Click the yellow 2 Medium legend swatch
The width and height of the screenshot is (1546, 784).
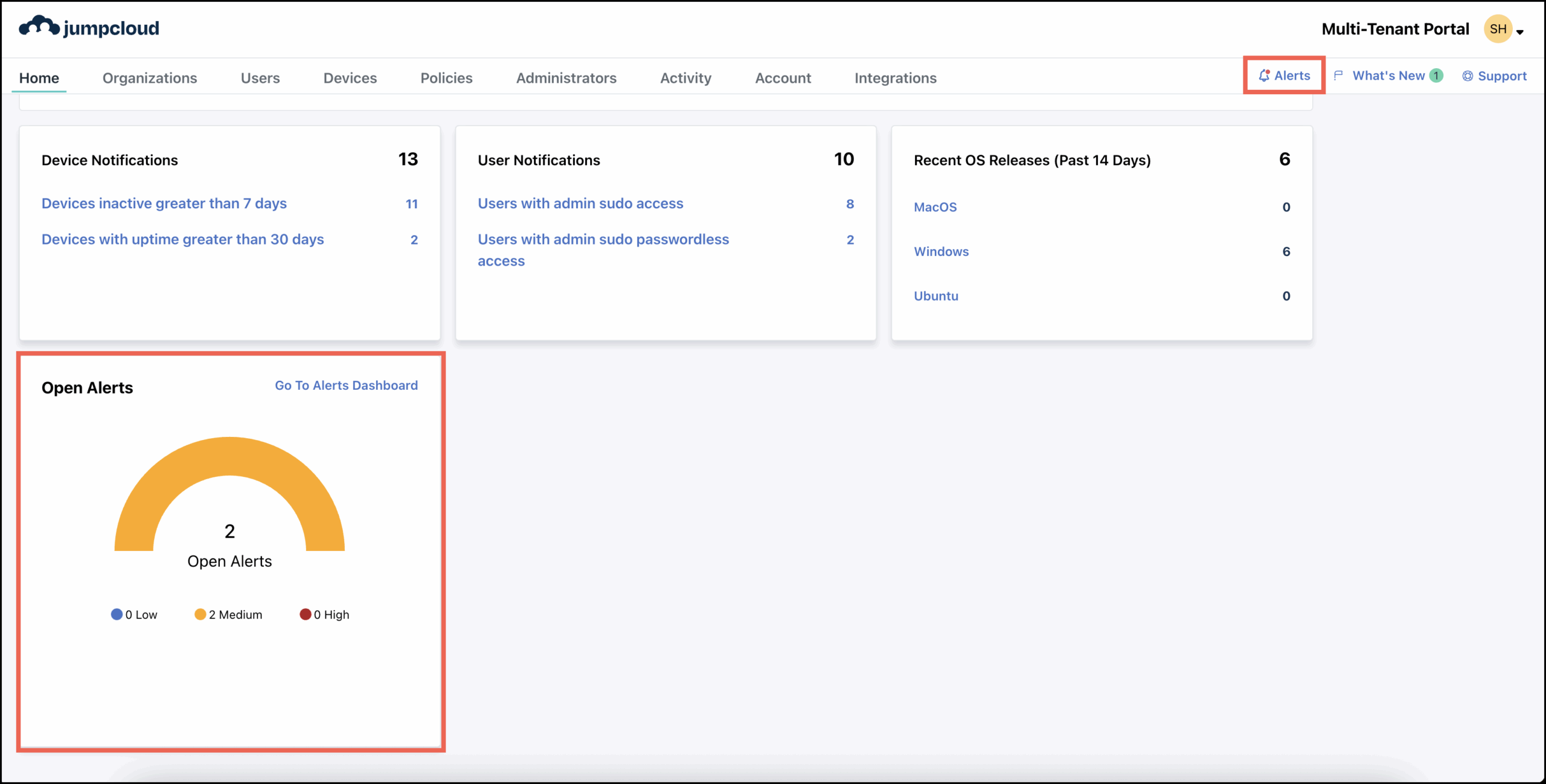click(x=200, y=614)
